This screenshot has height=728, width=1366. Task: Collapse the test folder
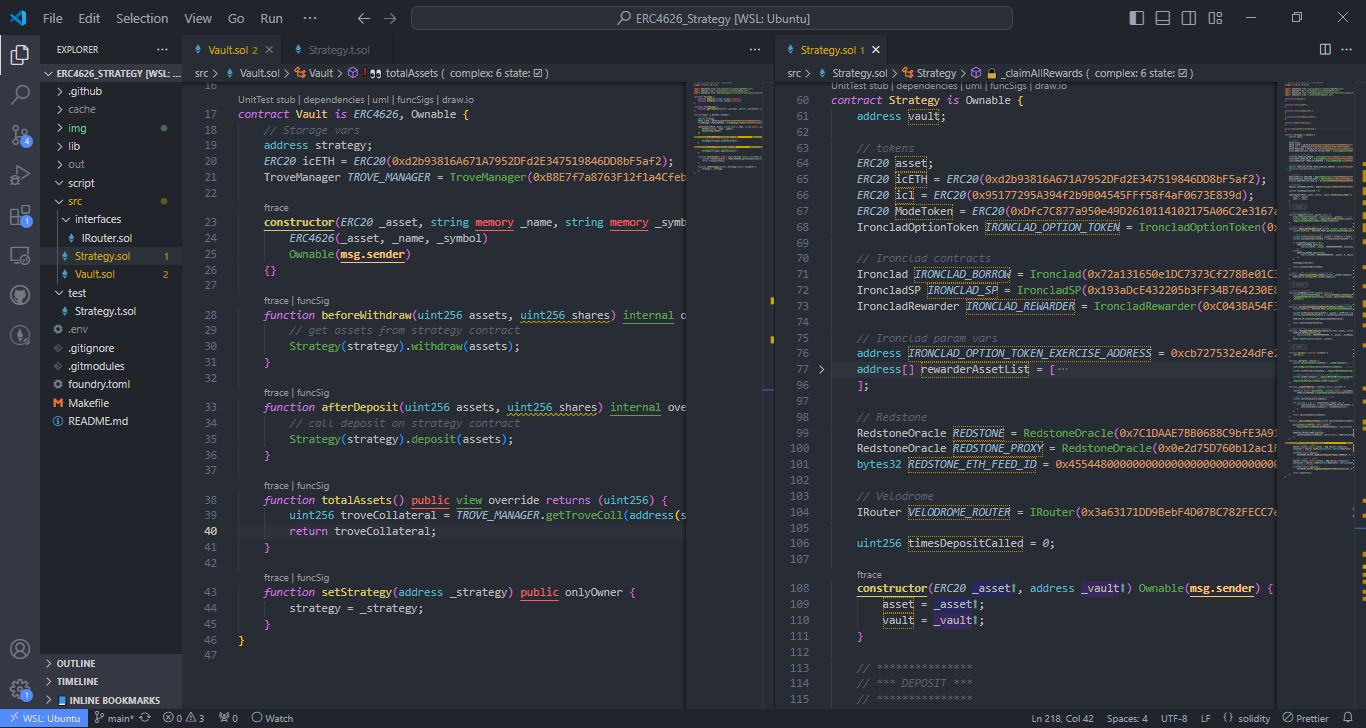pyautogui.click(x=112, y=293)
